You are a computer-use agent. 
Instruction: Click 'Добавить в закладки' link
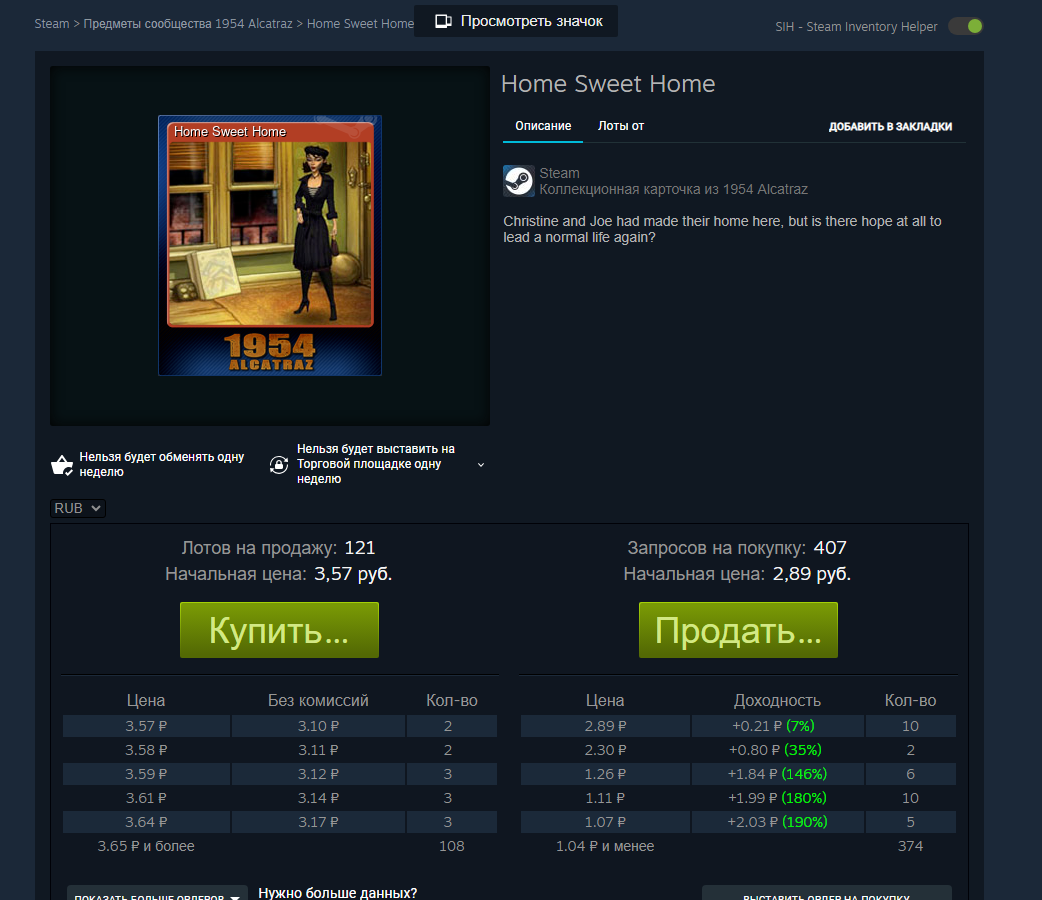pos(890,127)
